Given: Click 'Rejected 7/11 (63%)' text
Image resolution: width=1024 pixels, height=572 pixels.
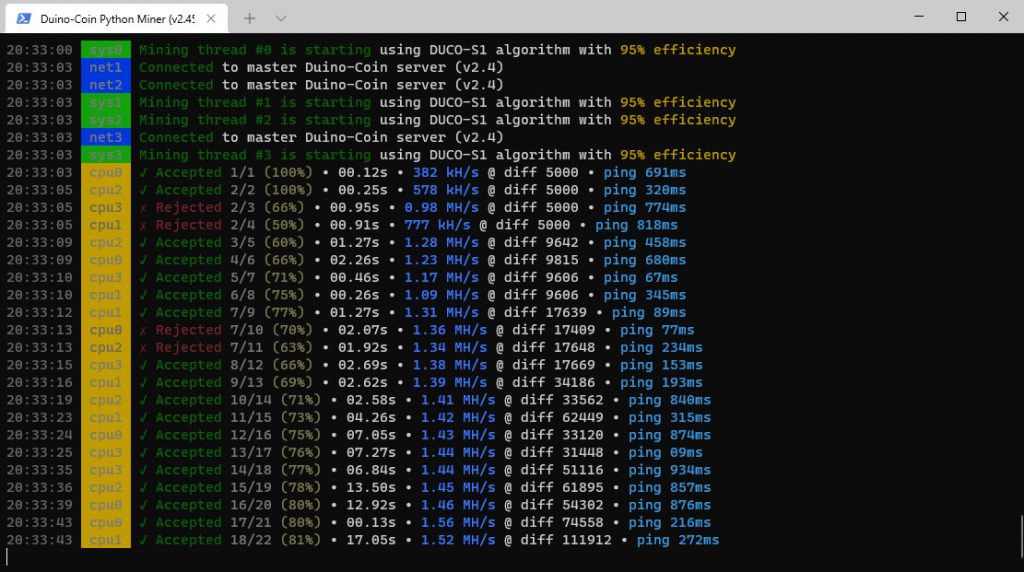Looking at the screenshot, I should click(234, 347).
